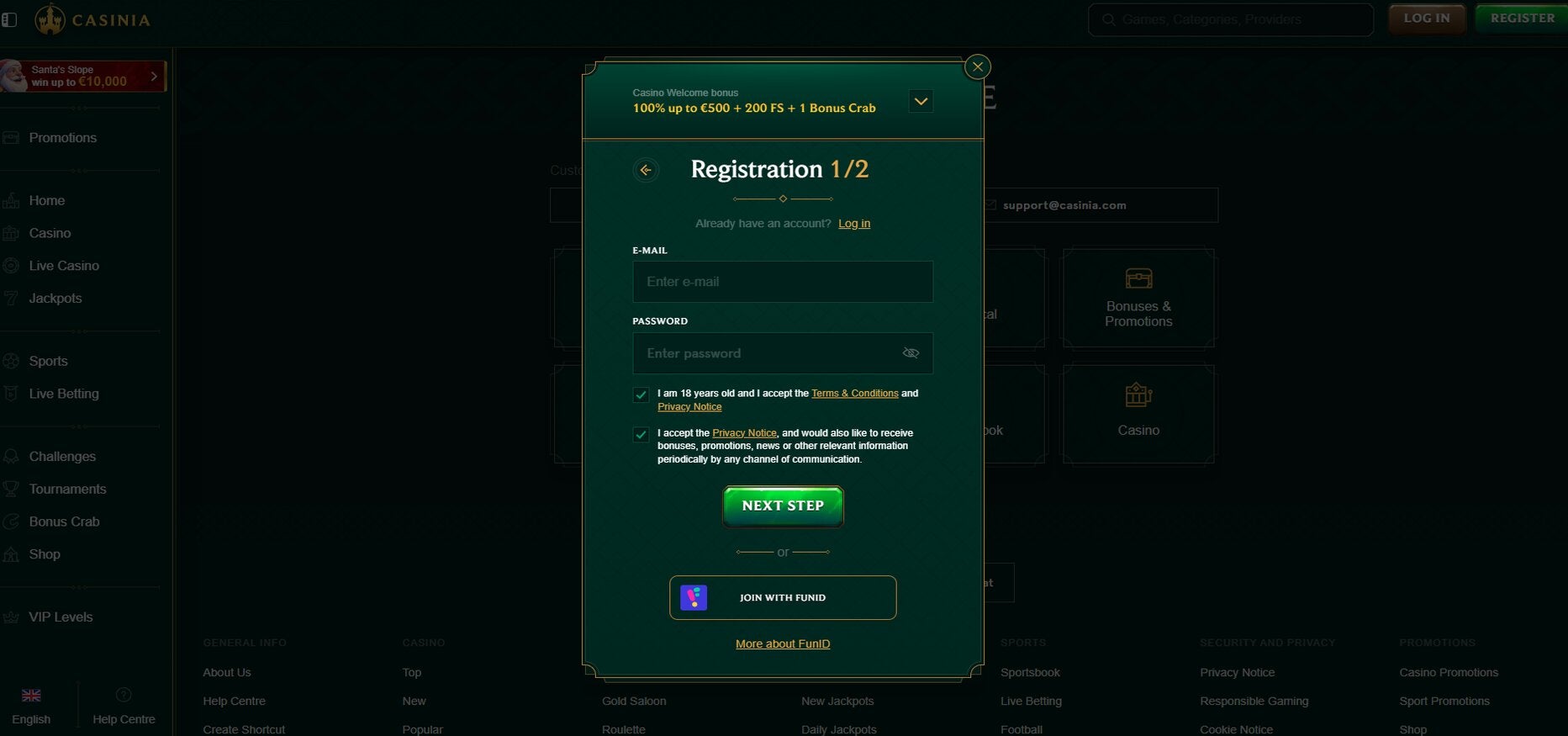
Task: Open Live Casino in the sidebar
Action: tap(64, 266)
